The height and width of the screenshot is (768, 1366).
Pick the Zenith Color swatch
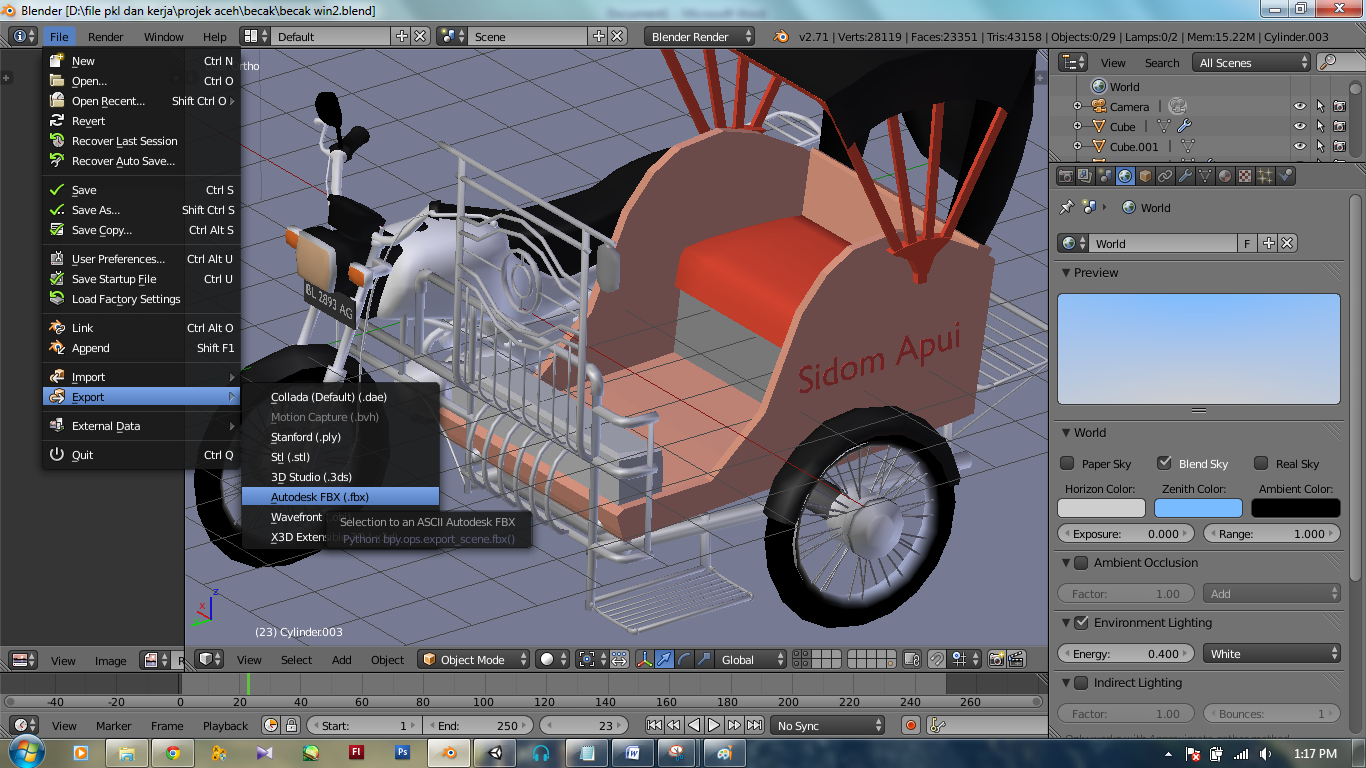tap(1198, 507)
